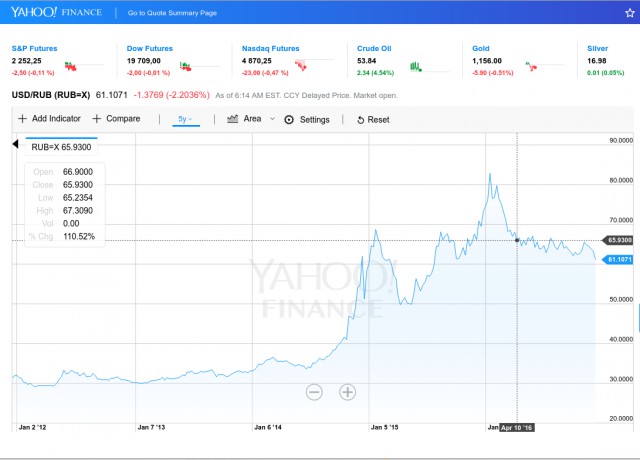Click the Dow Futures mini sparkline chart
This screenshot has height=460, width=640.
click(x=199, y=66)
